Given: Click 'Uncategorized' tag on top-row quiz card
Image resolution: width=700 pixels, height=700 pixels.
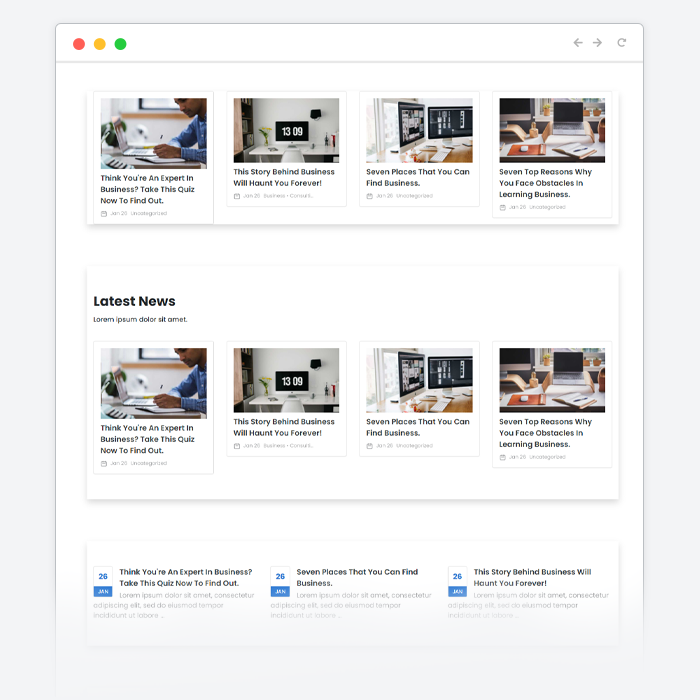Looking at the screenshot, I should pos(148,213).
